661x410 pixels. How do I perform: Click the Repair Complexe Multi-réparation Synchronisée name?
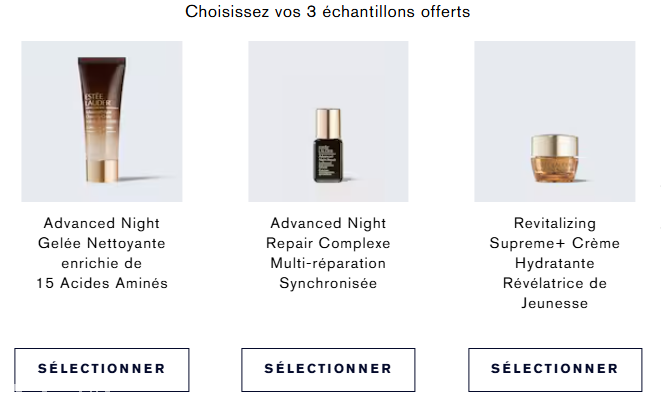(328, 253)
